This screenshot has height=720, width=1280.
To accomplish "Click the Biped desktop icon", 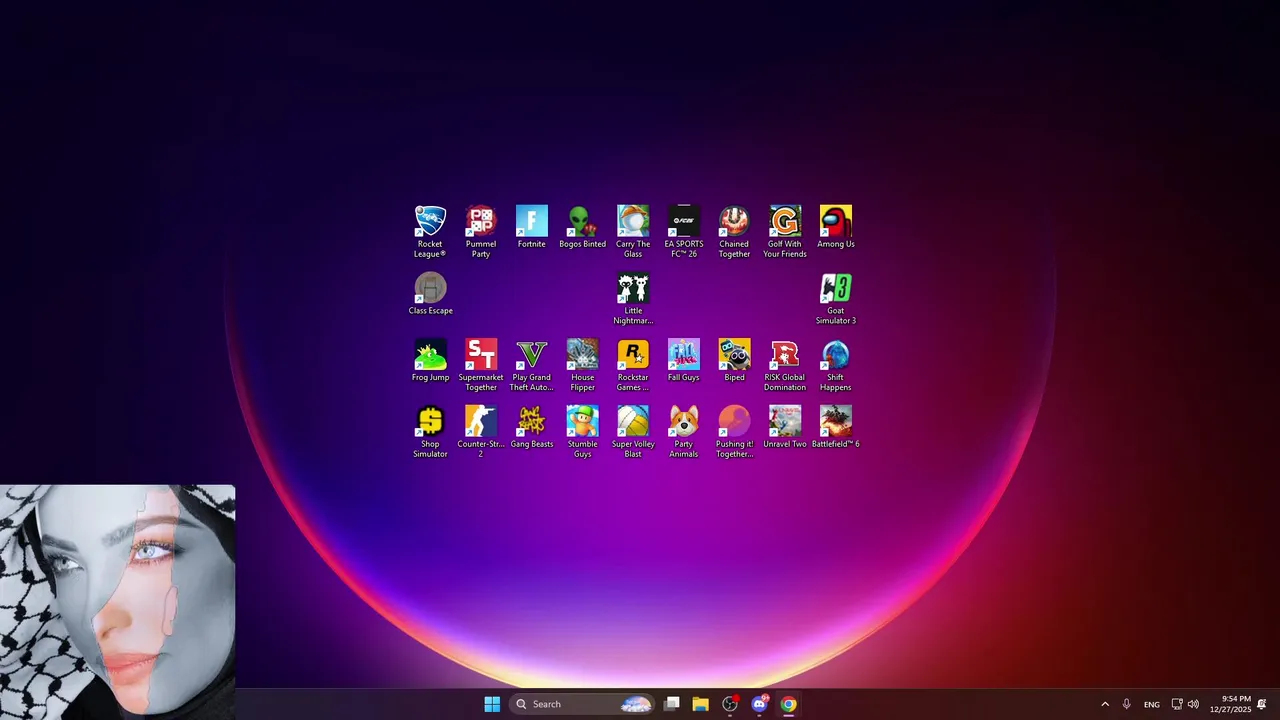I will pos(734,361).
